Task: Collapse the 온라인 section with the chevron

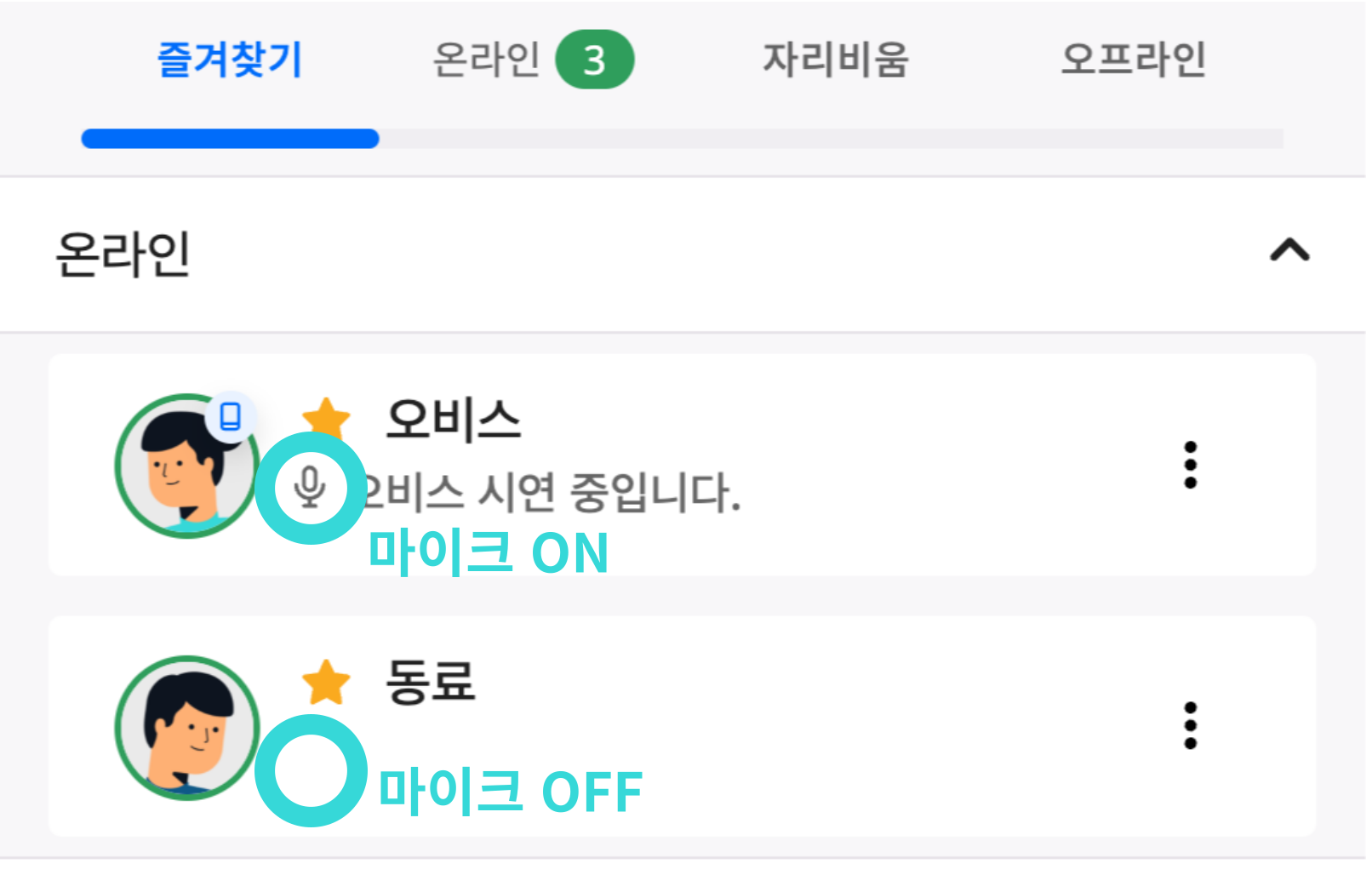Action: (x=1289, y=251)
